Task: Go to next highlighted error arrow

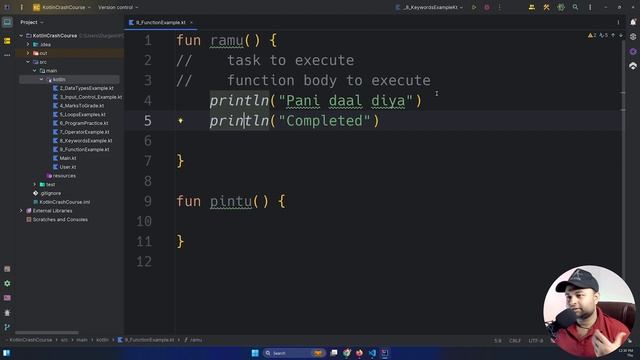Action: (621, 36)
